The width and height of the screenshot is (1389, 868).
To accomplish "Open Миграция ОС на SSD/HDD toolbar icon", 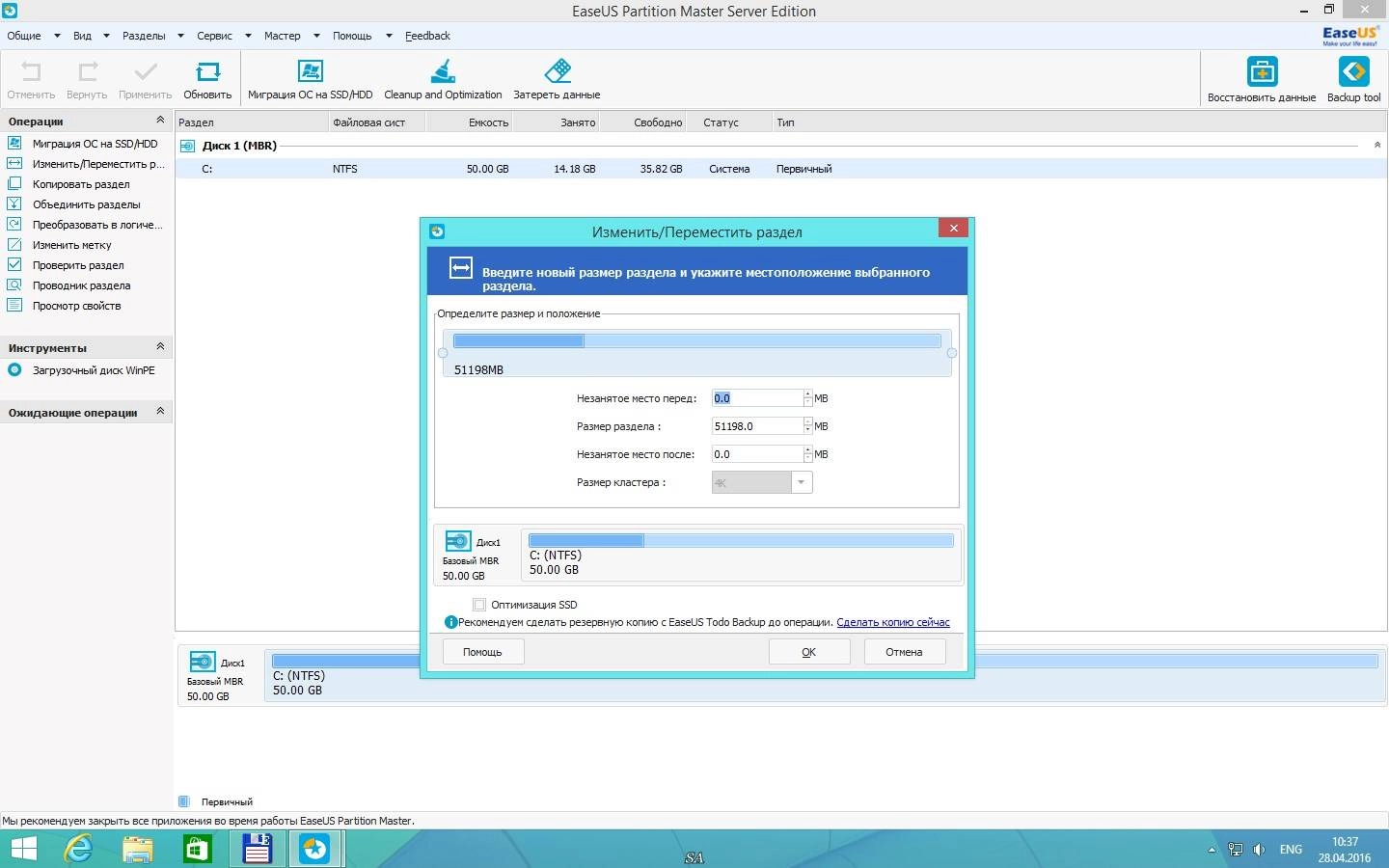I will (310, 71).
